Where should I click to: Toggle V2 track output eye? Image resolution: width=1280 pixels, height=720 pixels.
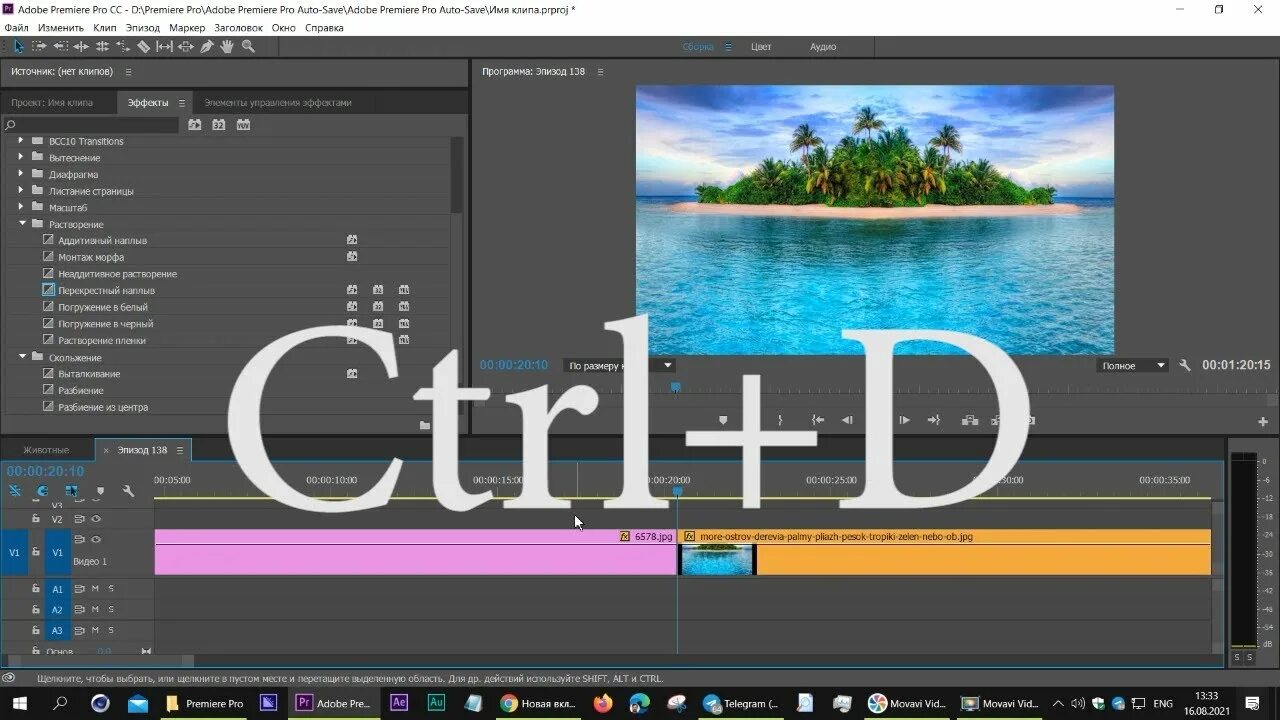click(x=96, y=520)
